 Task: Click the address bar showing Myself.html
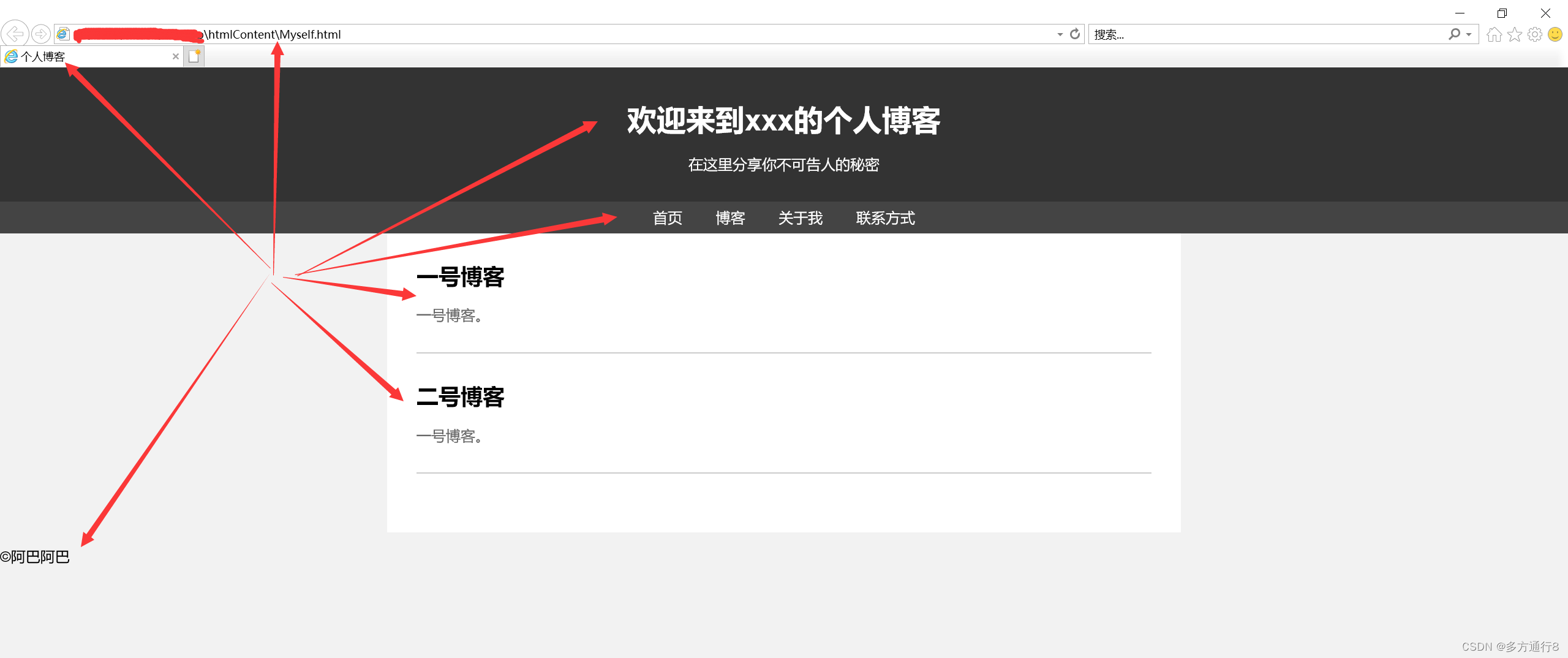pos(570,34)
